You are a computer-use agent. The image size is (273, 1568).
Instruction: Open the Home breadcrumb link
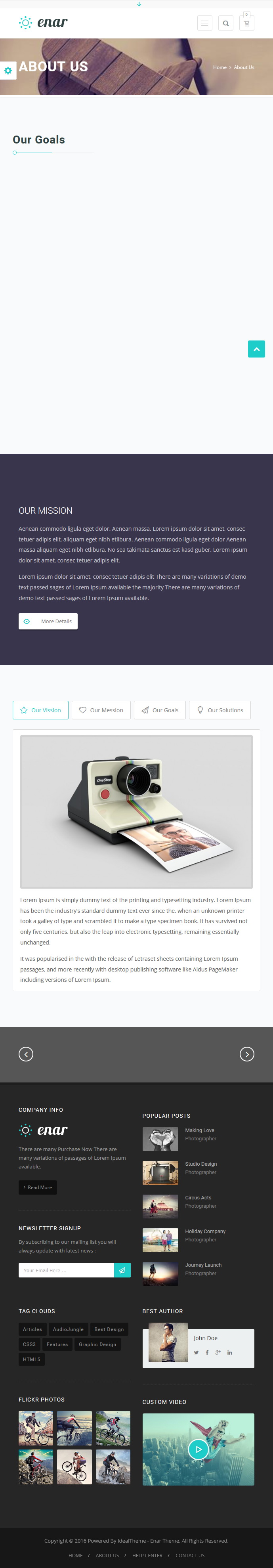[x=220, y=67]
